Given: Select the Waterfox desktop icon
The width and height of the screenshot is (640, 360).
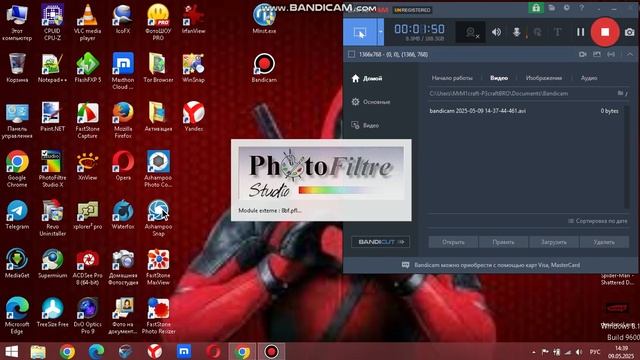Looking at the screenshot, I should 123,215.
